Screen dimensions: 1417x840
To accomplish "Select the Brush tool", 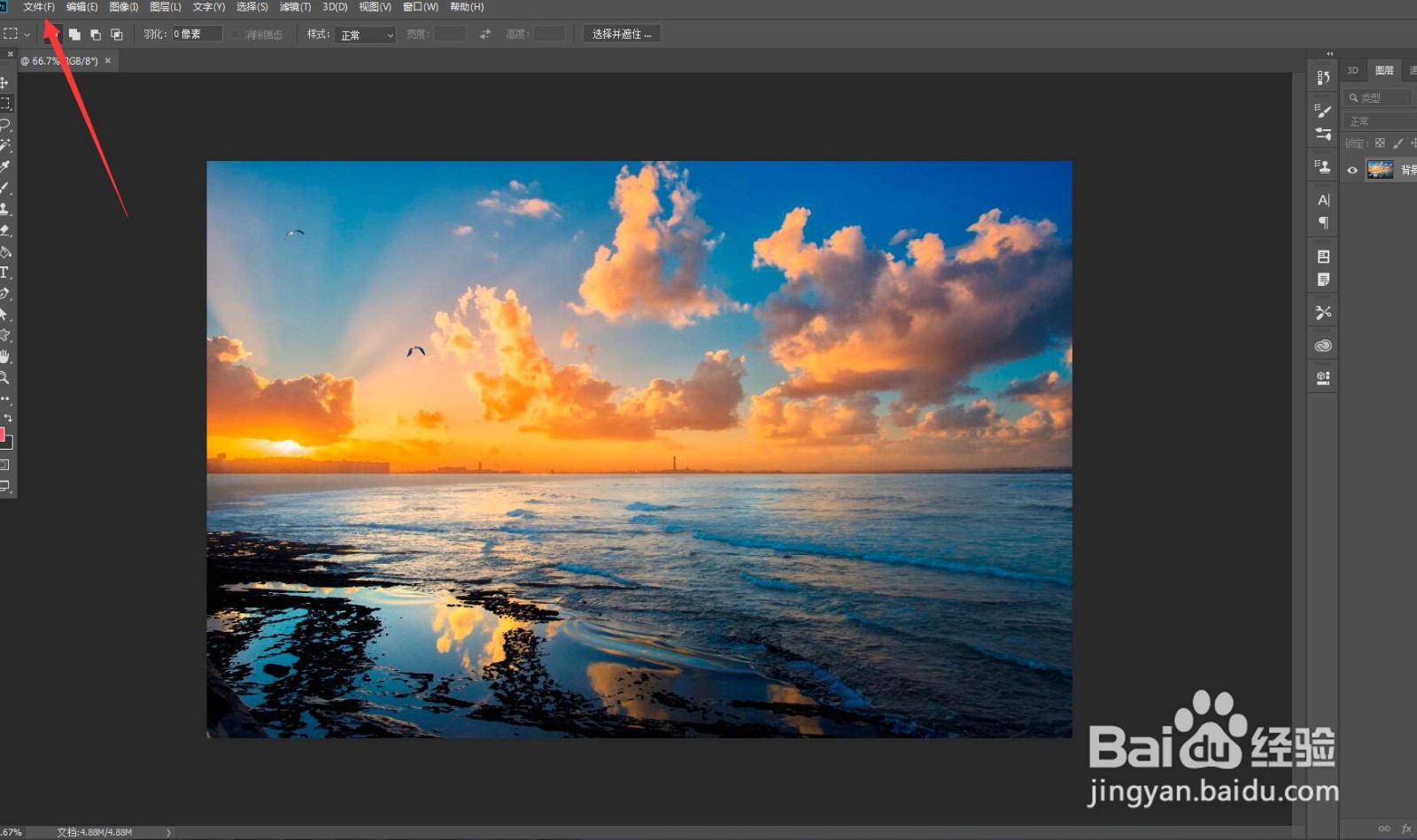I will point(5,188).
